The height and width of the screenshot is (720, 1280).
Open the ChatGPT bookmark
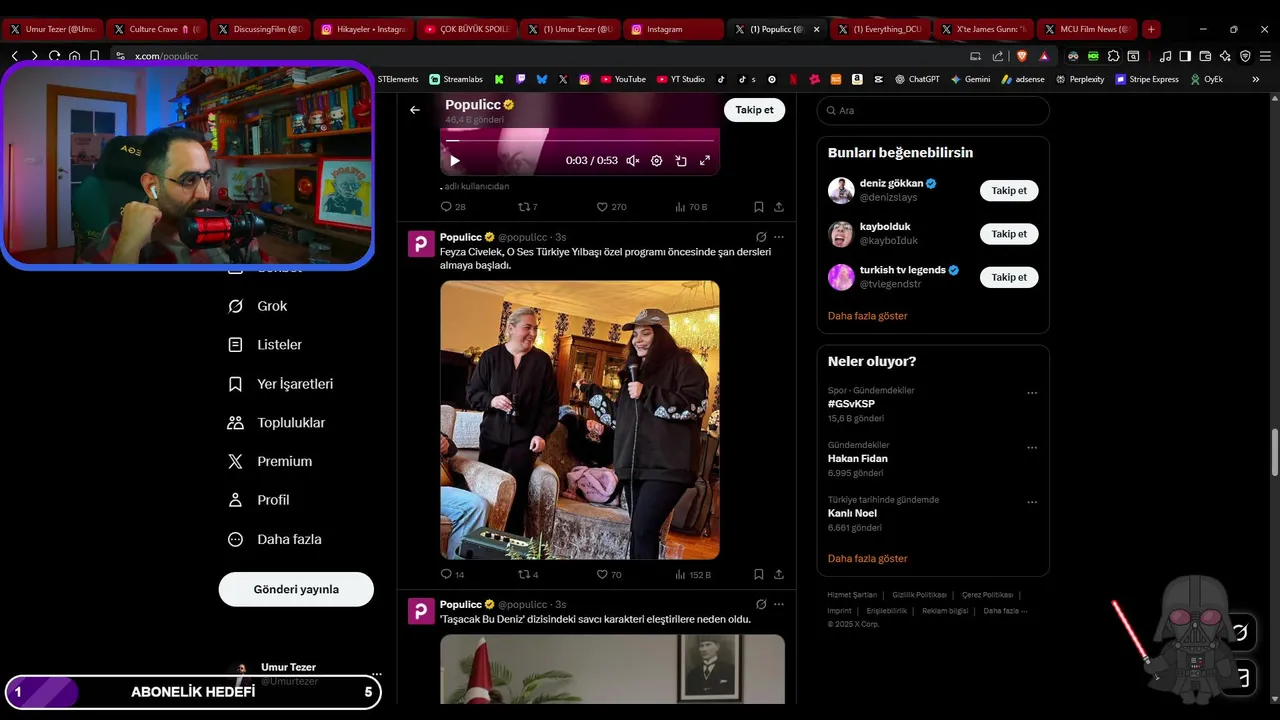point(917,79)
